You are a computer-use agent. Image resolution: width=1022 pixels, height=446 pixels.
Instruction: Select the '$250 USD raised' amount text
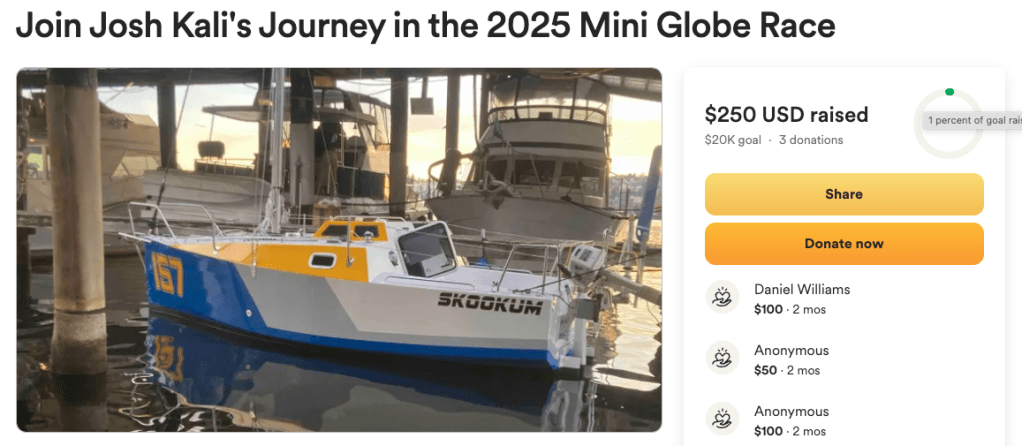(786, 114)
